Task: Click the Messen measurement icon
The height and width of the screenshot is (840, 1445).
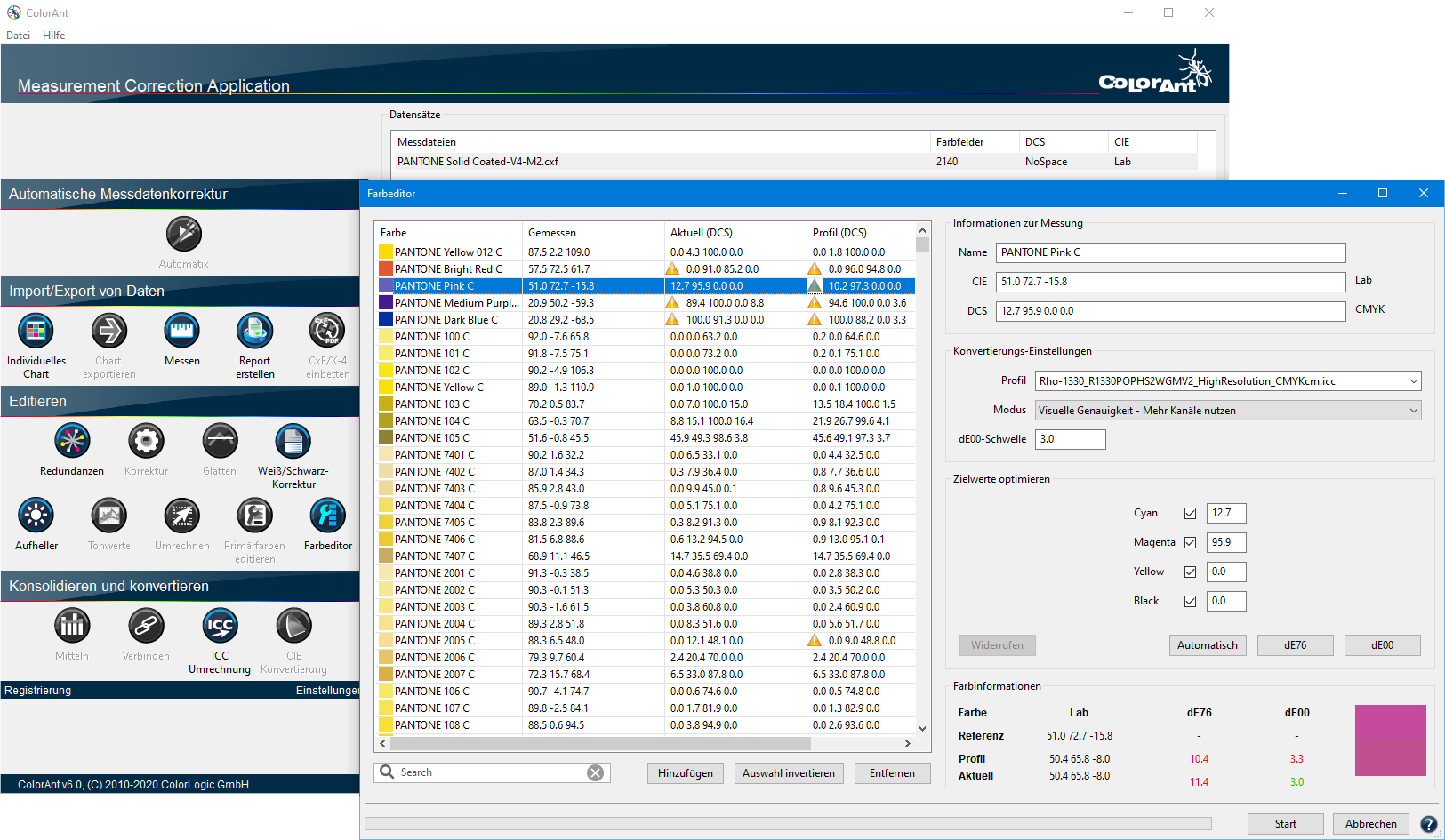Action: (x=181, y=332)
